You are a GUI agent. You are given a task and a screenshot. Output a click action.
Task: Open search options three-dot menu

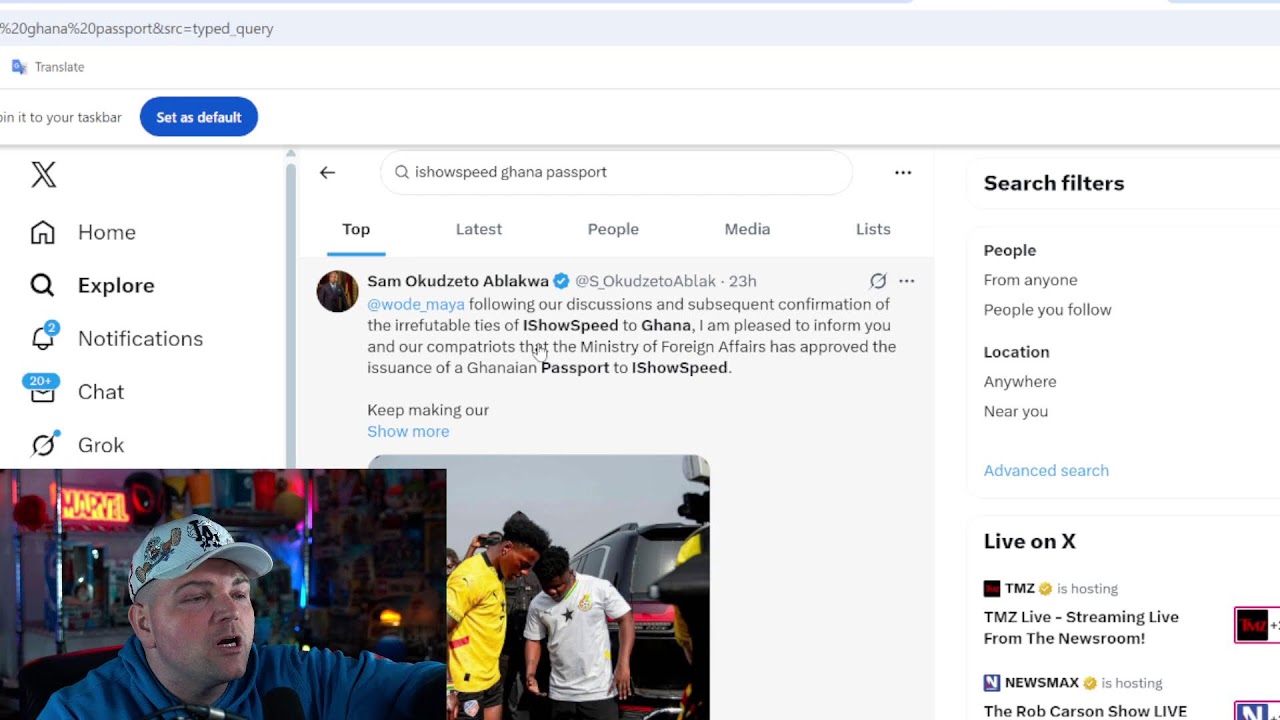click(x=903, y=172)
